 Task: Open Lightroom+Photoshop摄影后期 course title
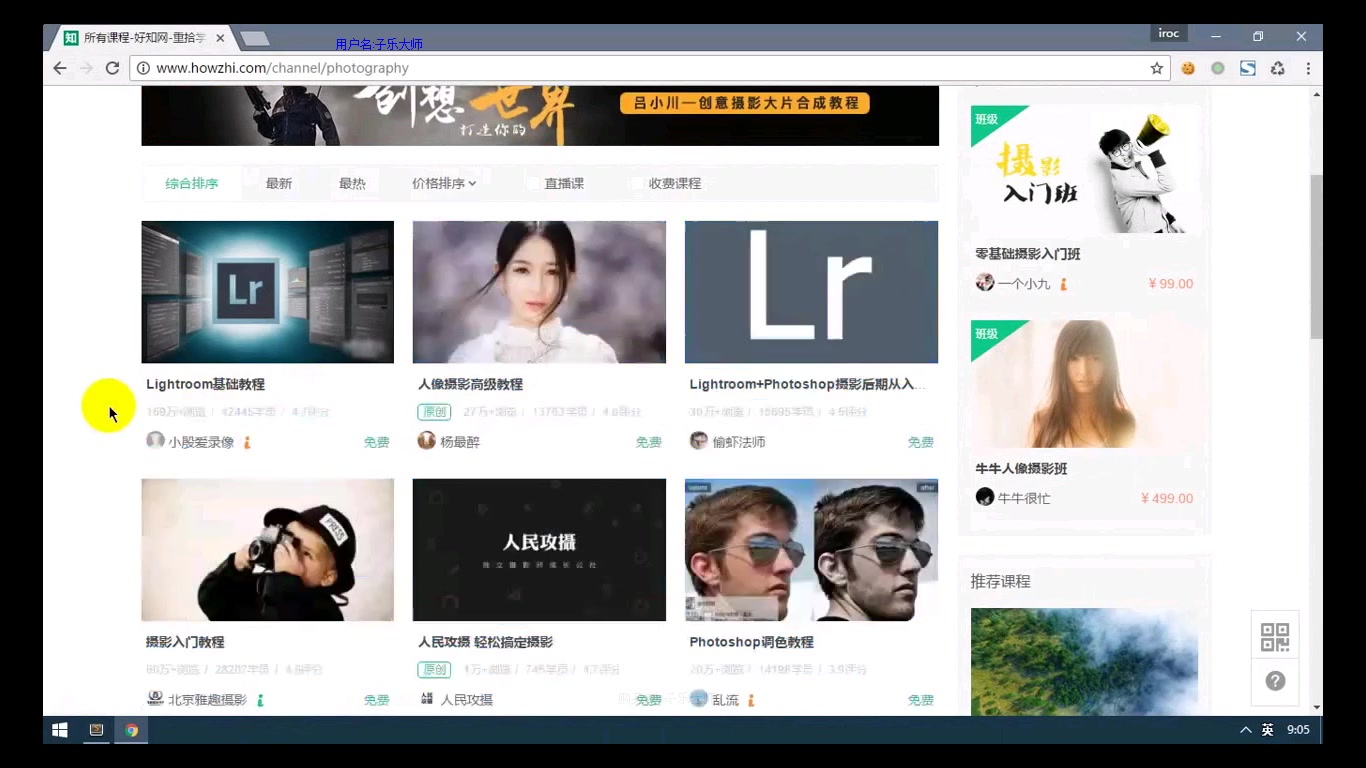tap(807, 384)
